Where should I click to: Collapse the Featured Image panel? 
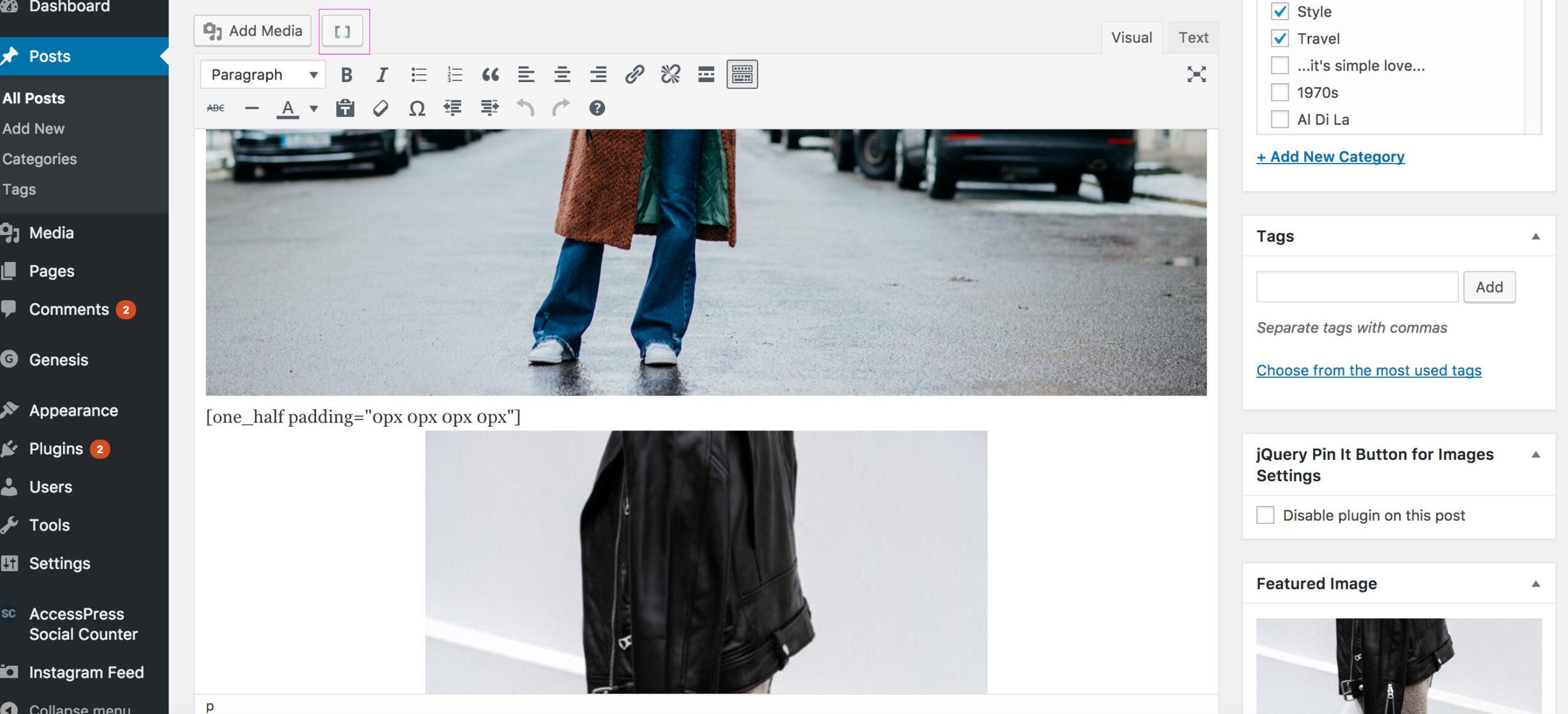click(x=1536, y=584)
